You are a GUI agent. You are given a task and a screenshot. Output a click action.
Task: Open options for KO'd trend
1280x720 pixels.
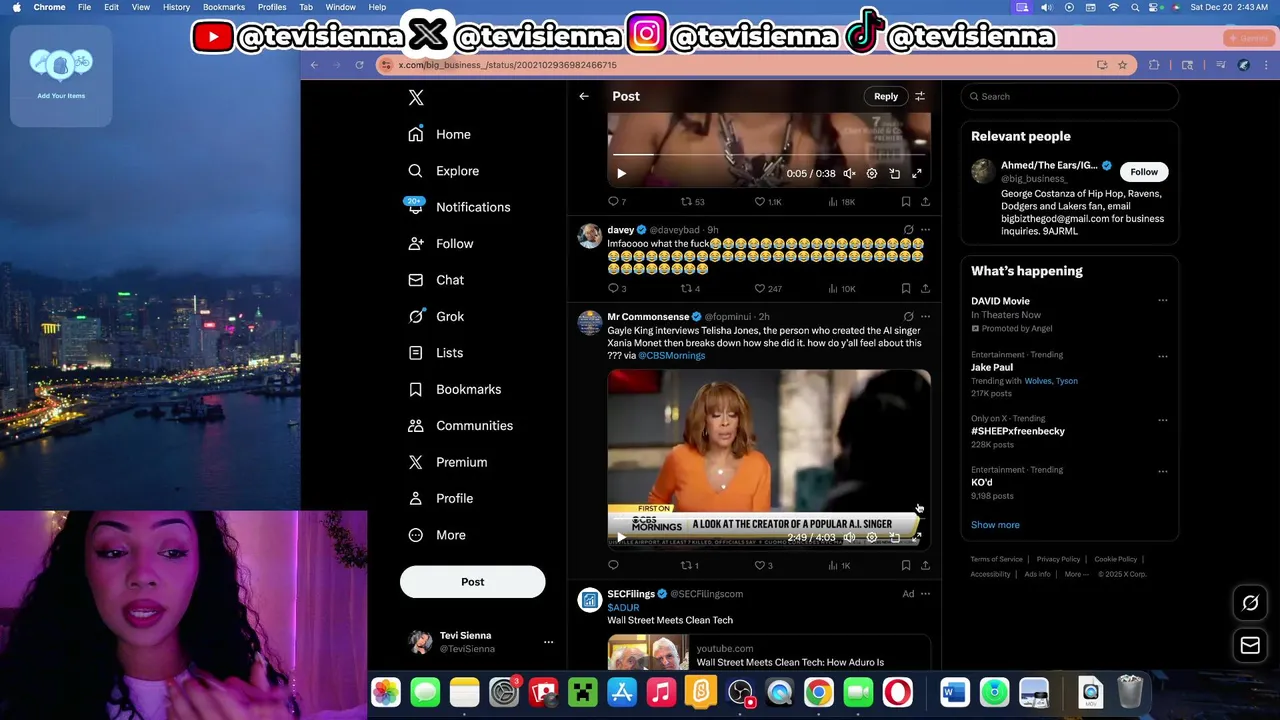[1163, 471]
